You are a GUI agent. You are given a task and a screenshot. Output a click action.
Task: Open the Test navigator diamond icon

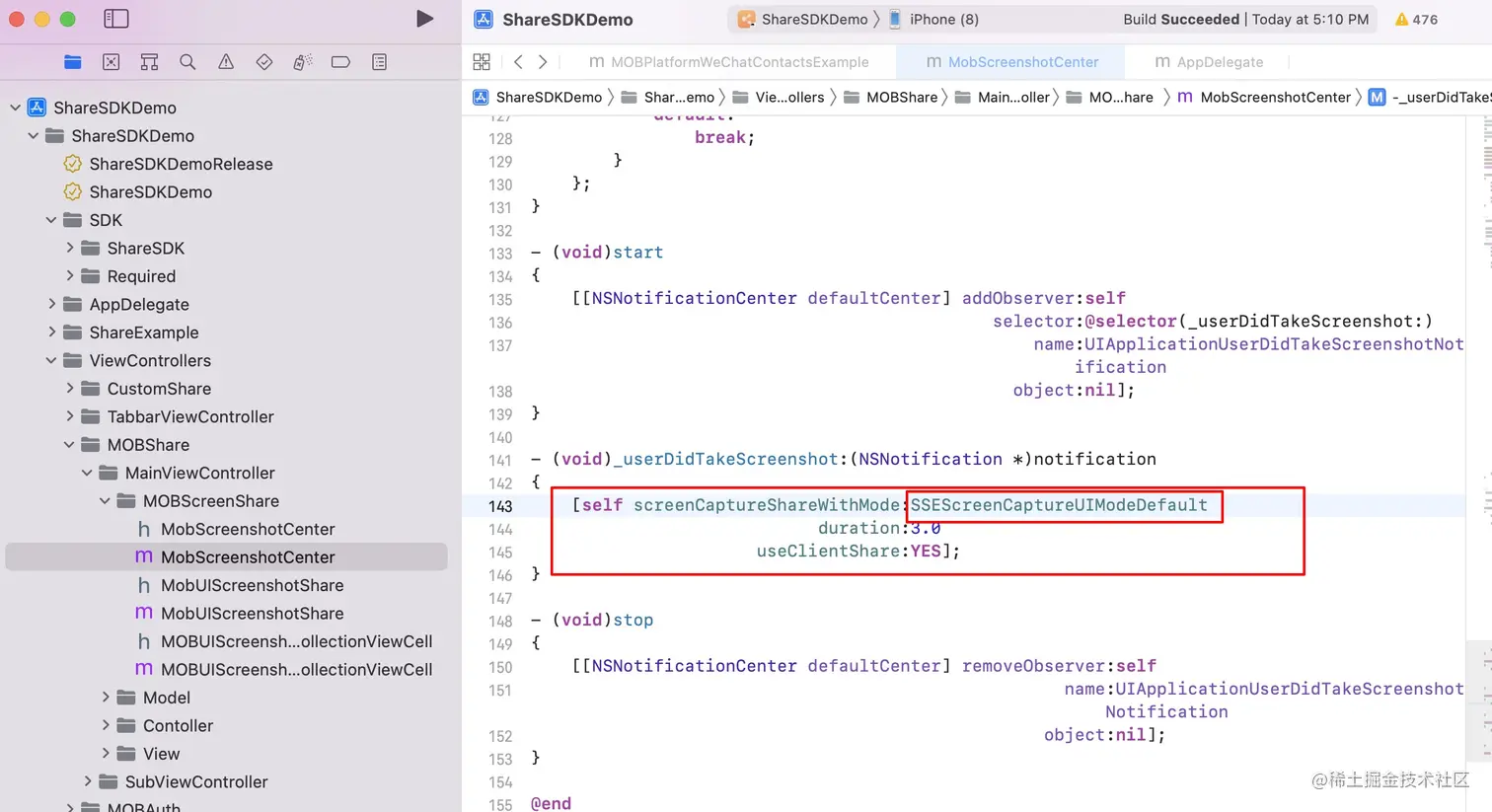coord(263,62)
